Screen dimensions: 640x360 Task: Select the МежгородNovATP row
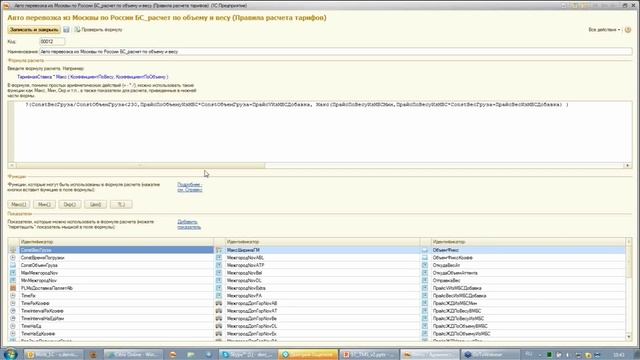tap(322, 265)
